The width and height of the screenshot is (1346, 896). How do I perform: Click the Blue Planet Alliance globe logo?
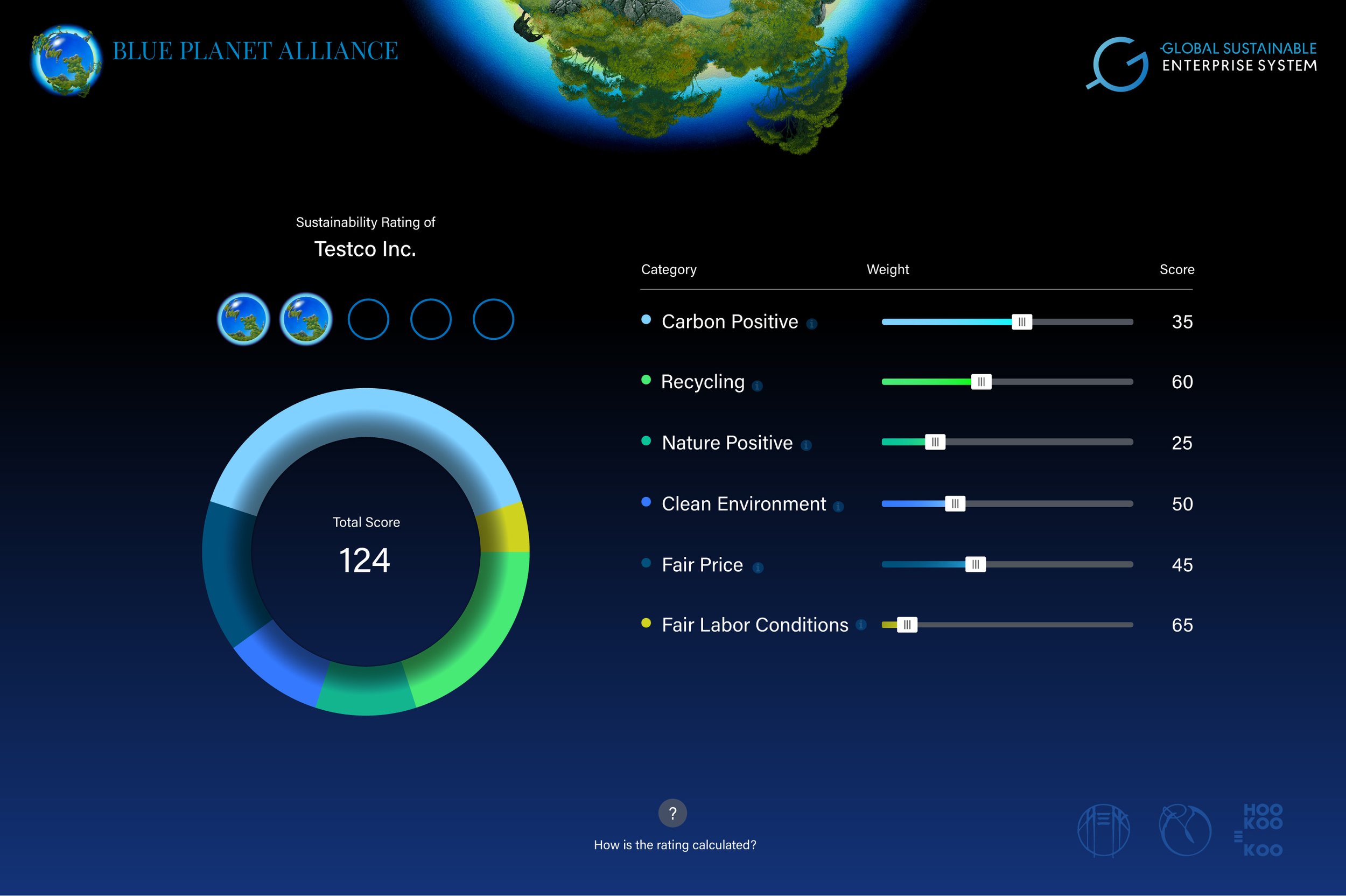(67, 60)
